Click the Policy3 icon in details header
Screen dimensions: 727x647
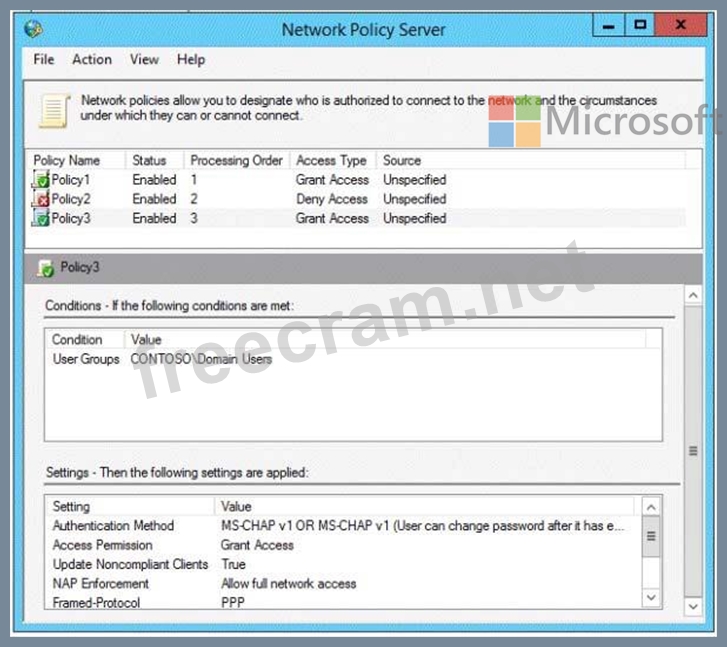46,268
